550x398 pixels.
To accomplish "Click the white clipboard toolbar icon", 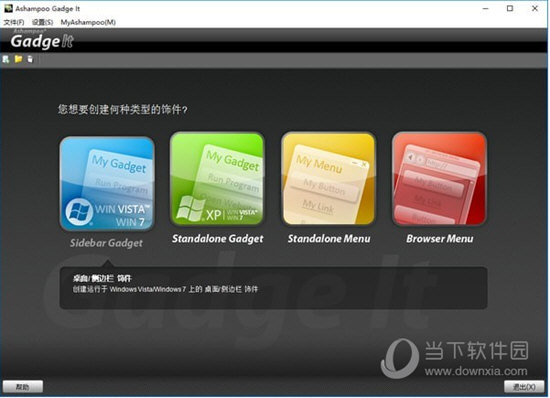I will click(x=30, y=59).
